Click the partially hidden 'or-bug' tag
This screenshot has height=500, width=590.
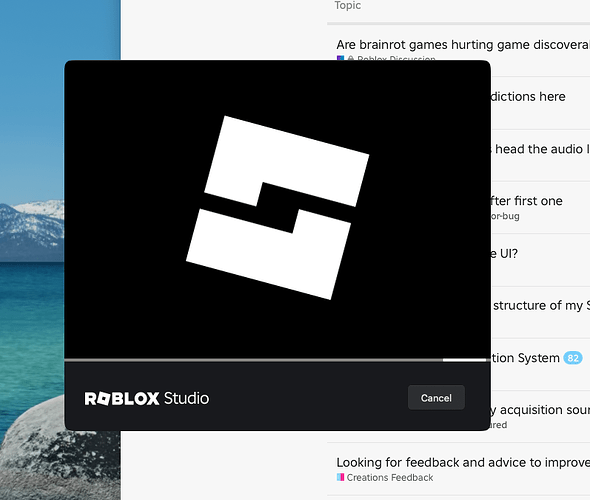pos(505,216)
